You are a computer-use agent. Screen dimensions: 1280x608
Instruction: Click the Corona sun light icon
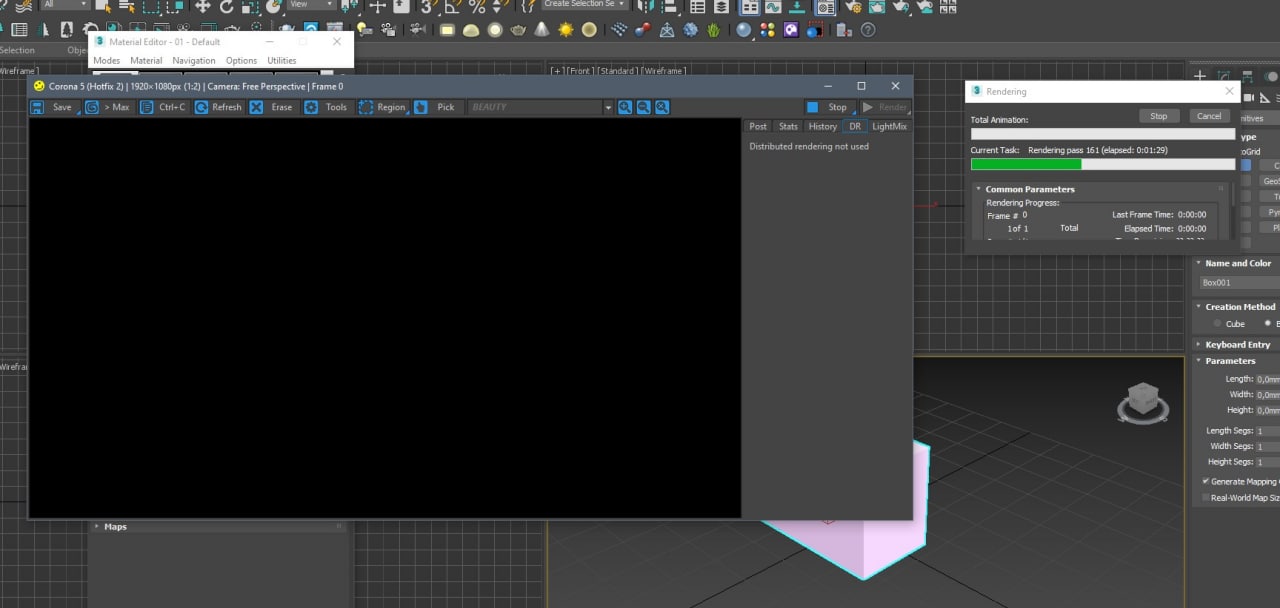(566, 30)
